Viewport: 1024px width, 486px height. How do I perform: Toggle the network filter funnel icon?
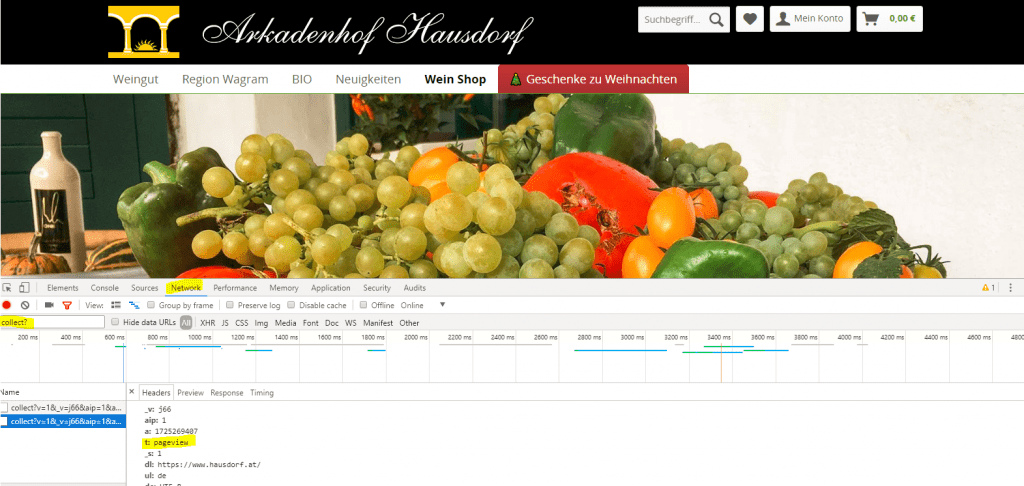click(67, 305)
